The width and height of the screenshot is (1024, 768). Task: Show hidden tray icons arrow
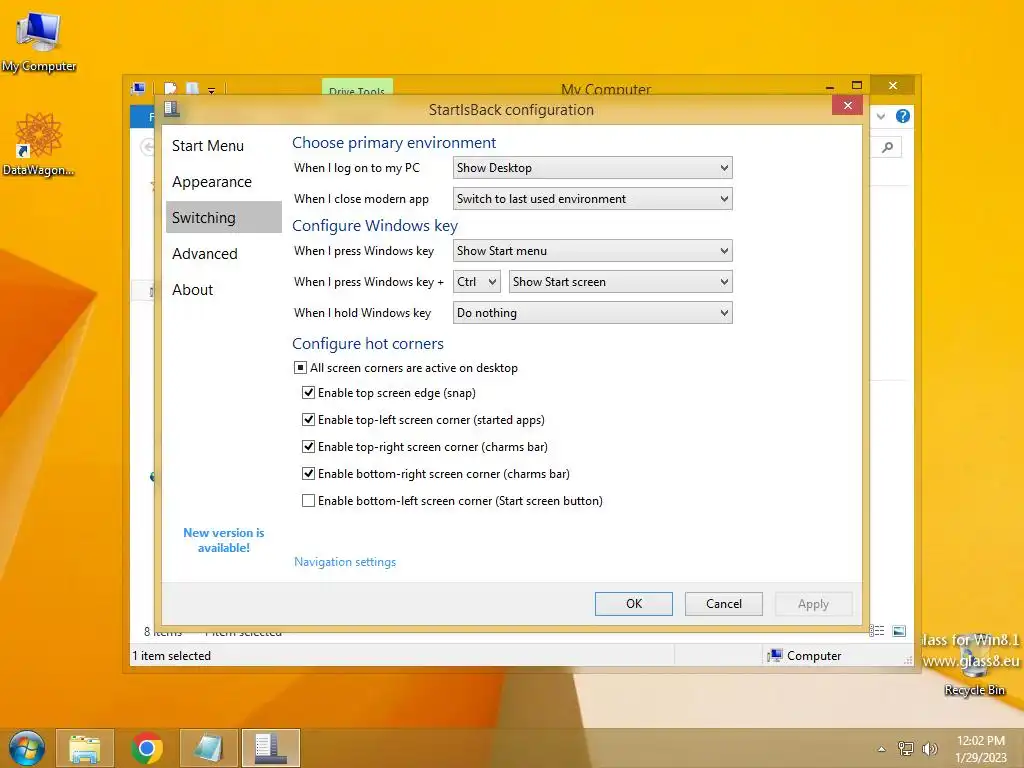tap(882, 749)
